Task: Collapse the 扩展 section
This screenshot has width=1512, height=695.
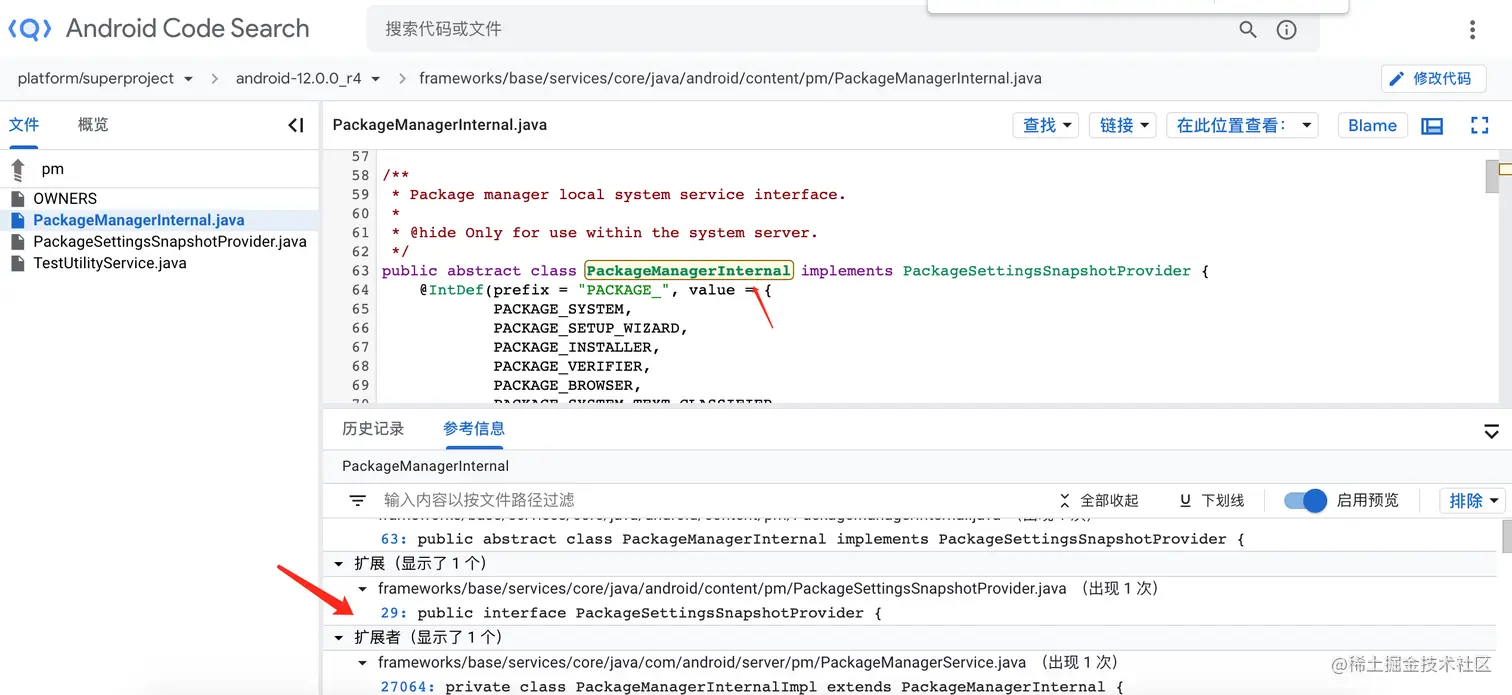Action: tap(339, 564)
